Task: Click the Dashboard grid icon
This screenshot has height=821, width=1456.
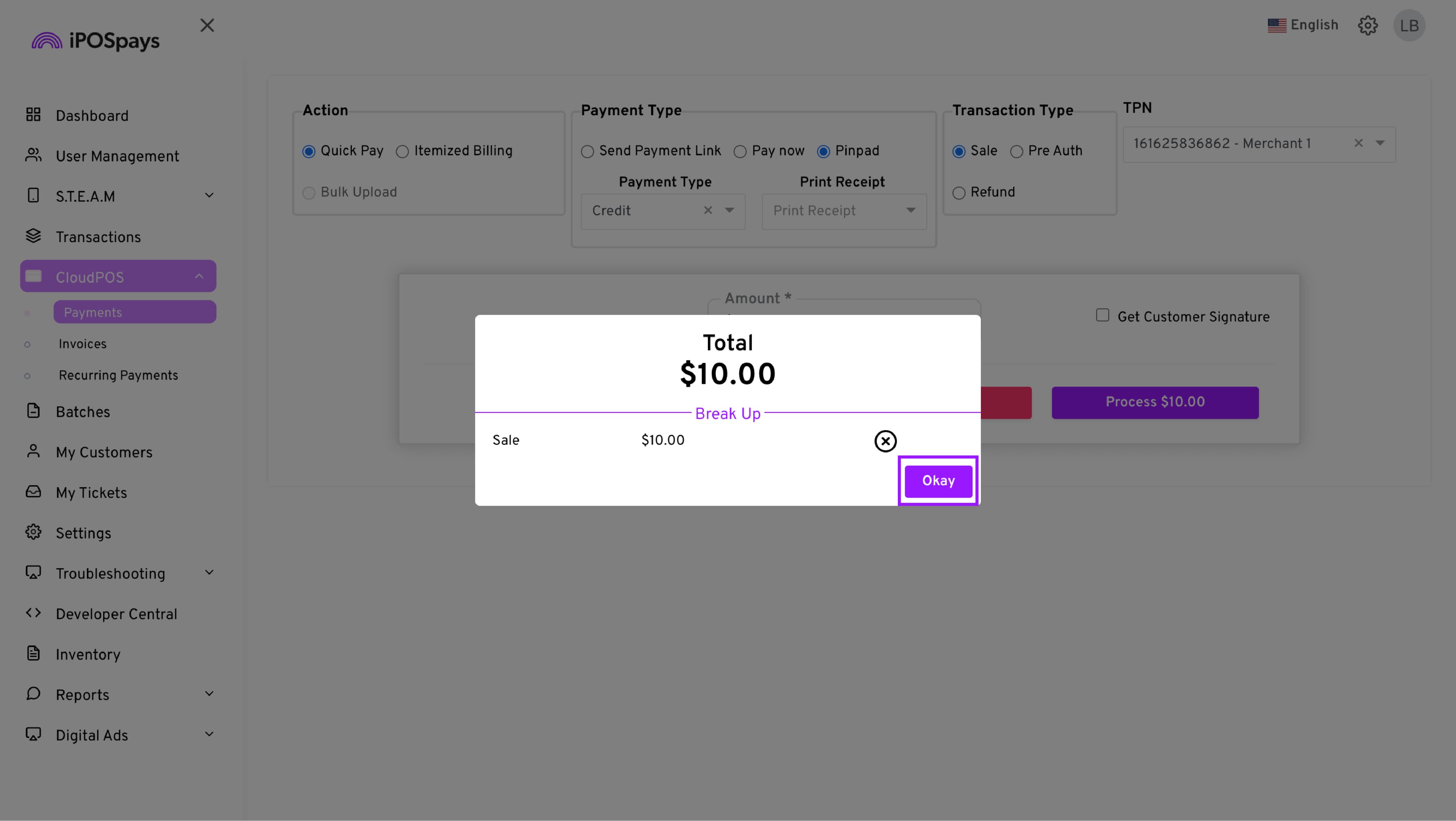Action: (x=33, y=115)
